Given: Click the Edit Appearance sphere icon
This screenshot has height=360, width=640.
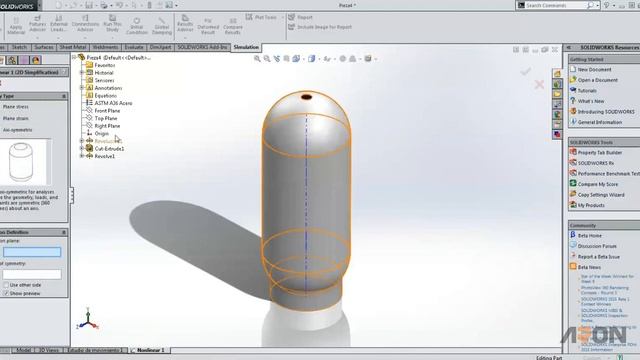Looking at the screenshot, I should (343, 59).
